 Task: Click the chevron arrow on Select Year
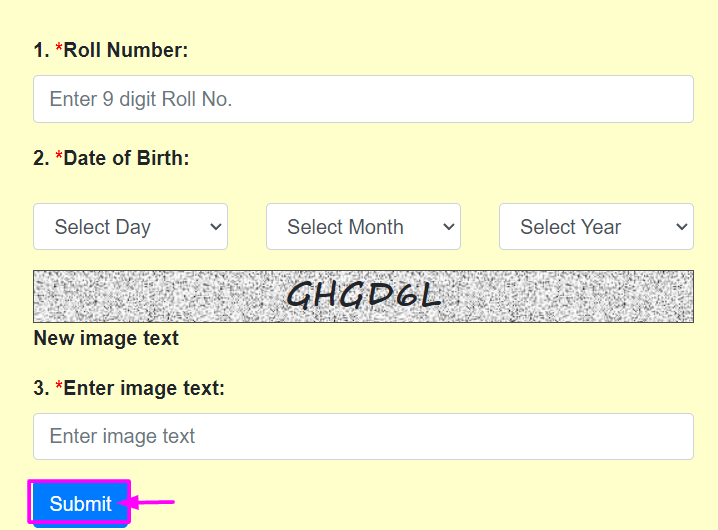coord(681,227)
